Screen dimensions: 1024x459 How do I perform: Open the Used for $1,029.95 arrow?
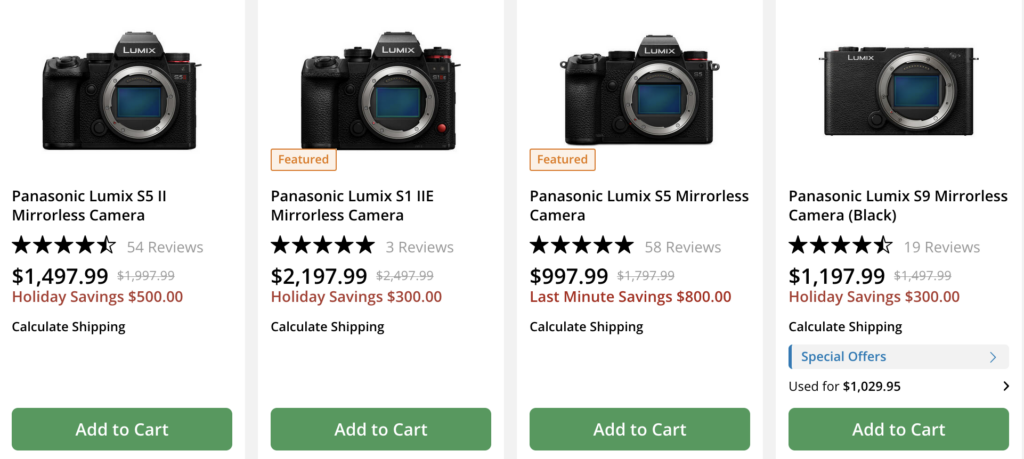point(1006,386)
